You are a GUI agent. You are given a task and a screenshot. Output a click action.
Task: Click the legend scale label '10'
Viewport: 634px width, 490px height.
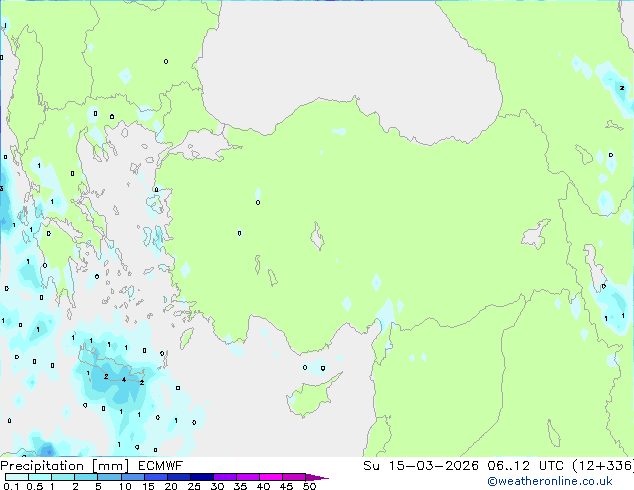click(x=125, y=486)
